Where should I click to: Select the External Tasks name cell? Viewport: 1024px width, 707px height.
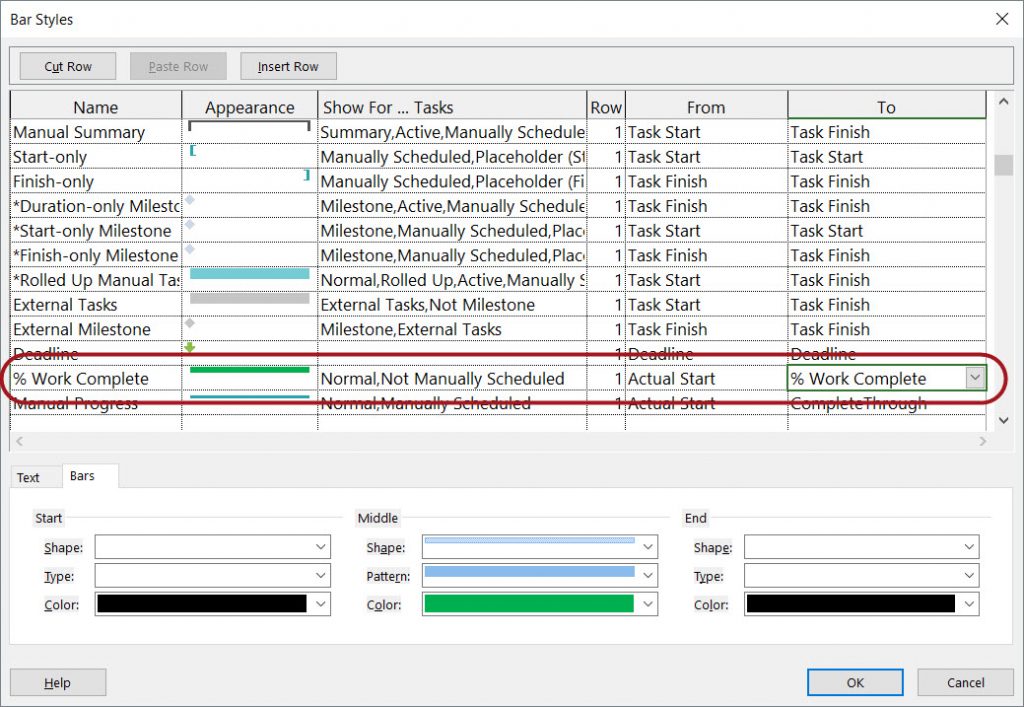(x=96, y=305)
